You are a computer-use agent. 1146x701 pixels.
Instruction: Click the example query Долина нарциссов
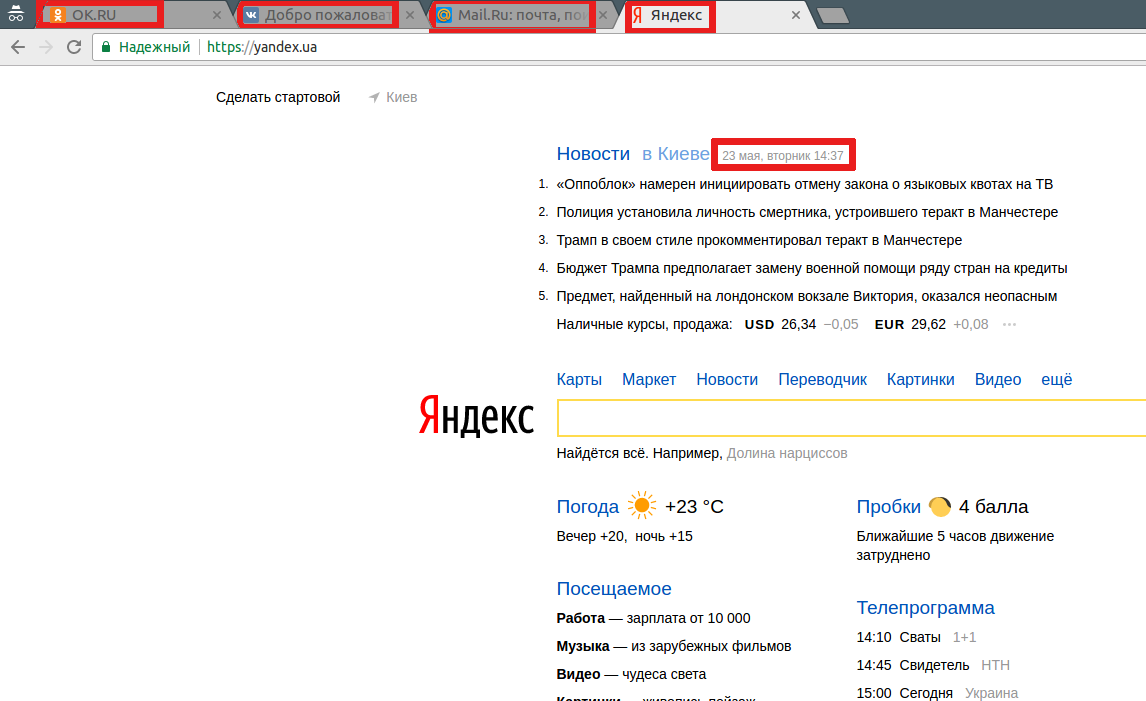click(x=787, y=453)
